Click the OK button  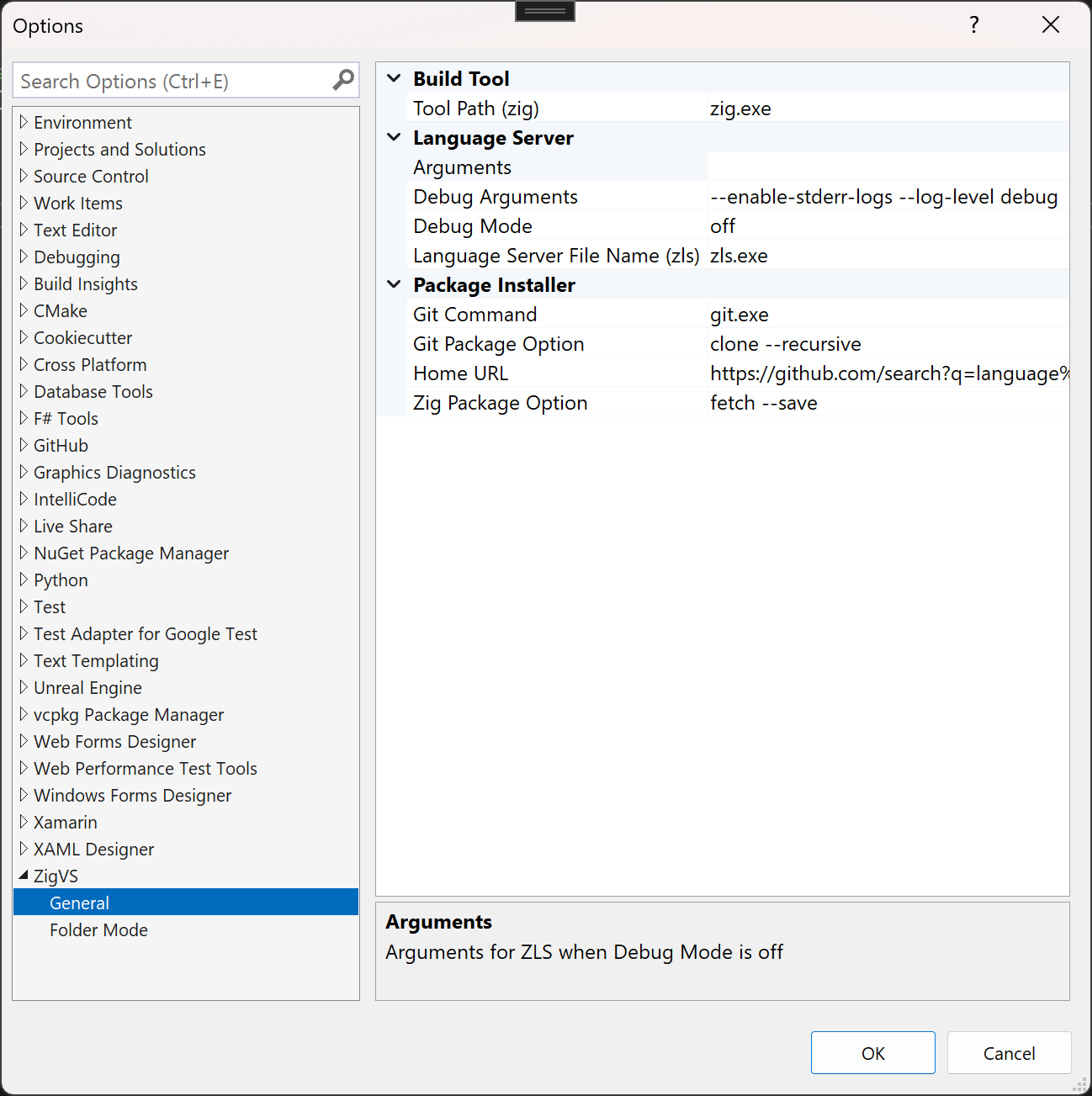point(872,1053)
